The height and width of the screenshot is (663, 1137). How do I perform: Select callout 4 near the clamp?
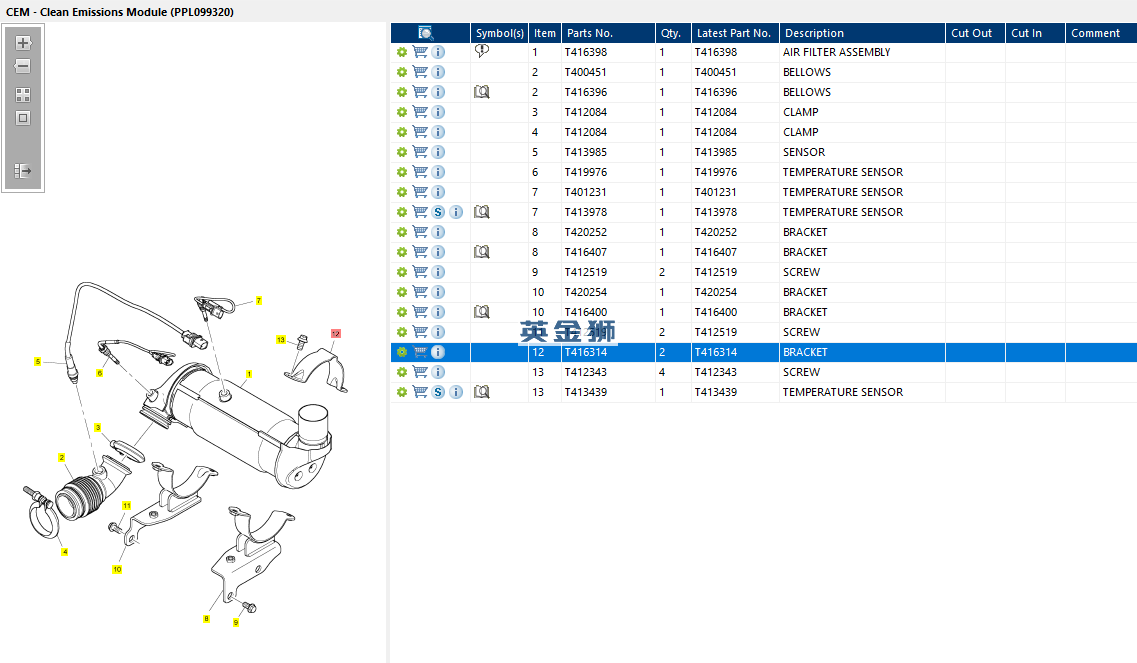65,552
